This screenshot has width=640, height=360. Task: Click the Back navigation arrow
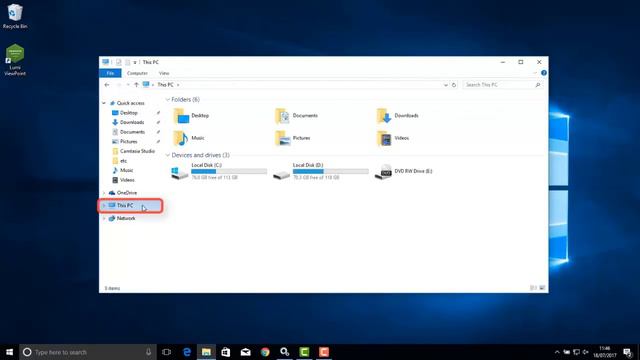107,85
